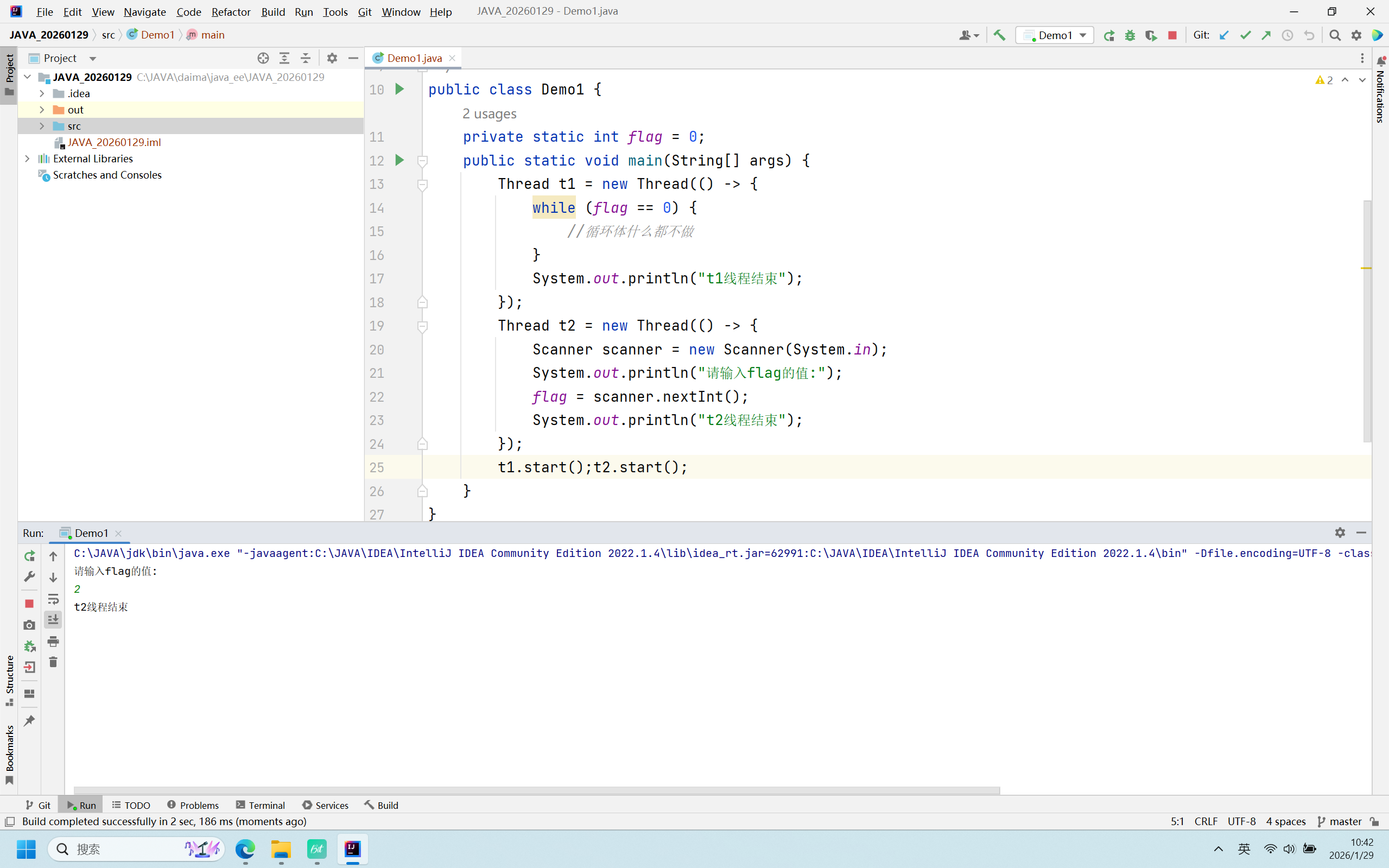
Task: Expand External Libraries node
Action: click(x=27, y=159)
